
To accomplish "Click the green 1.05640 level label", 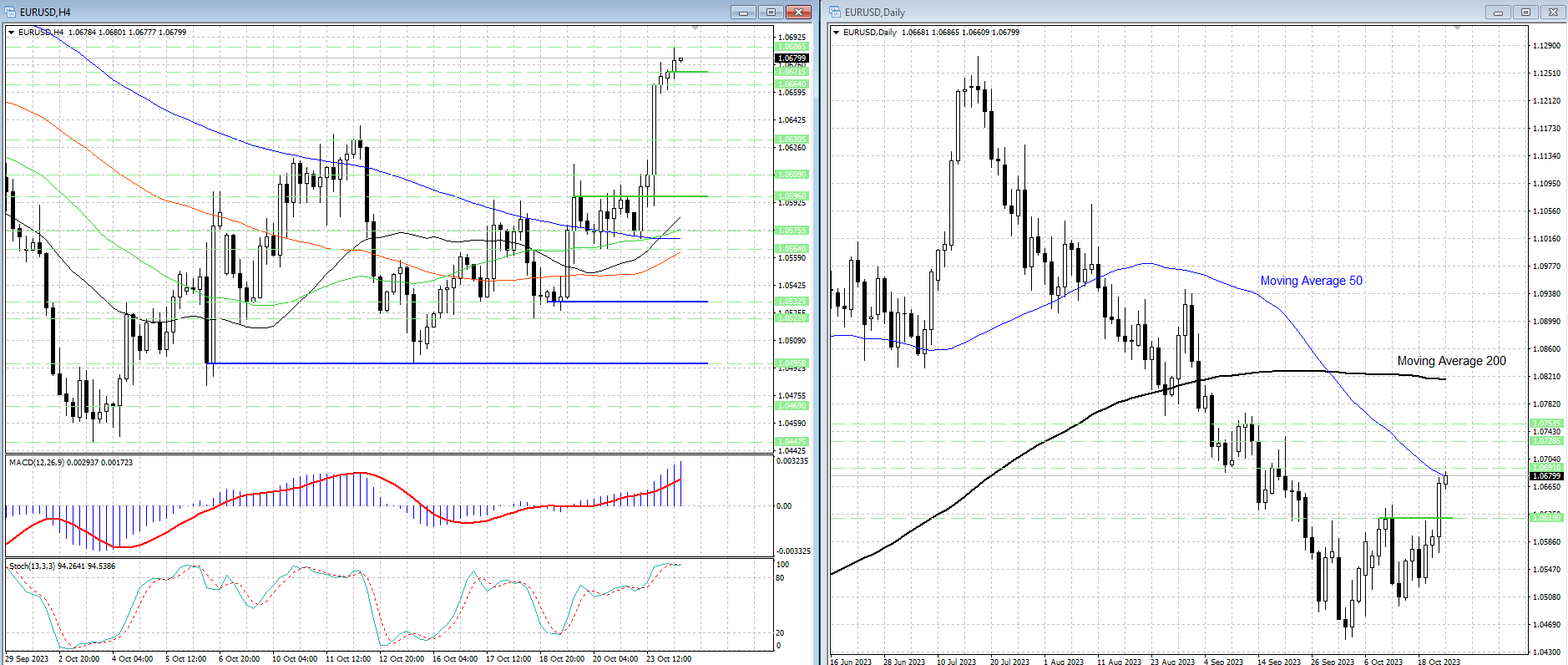I will pos(792,249).
